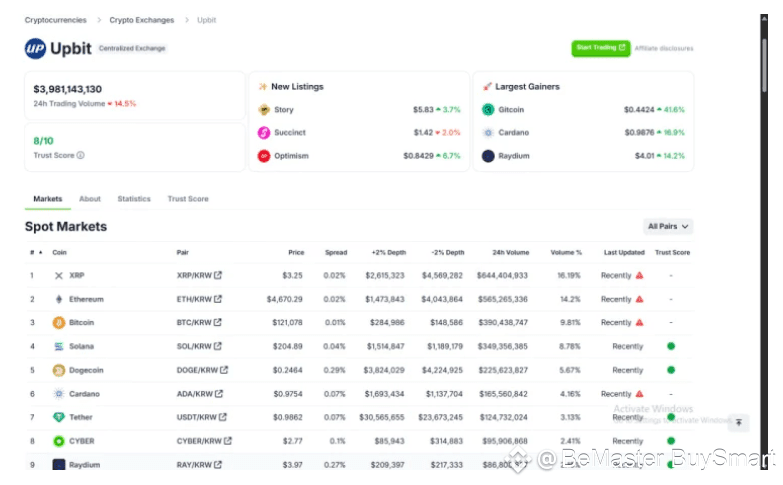Click green trust score dot for Dogecoin

pos(671,370)
